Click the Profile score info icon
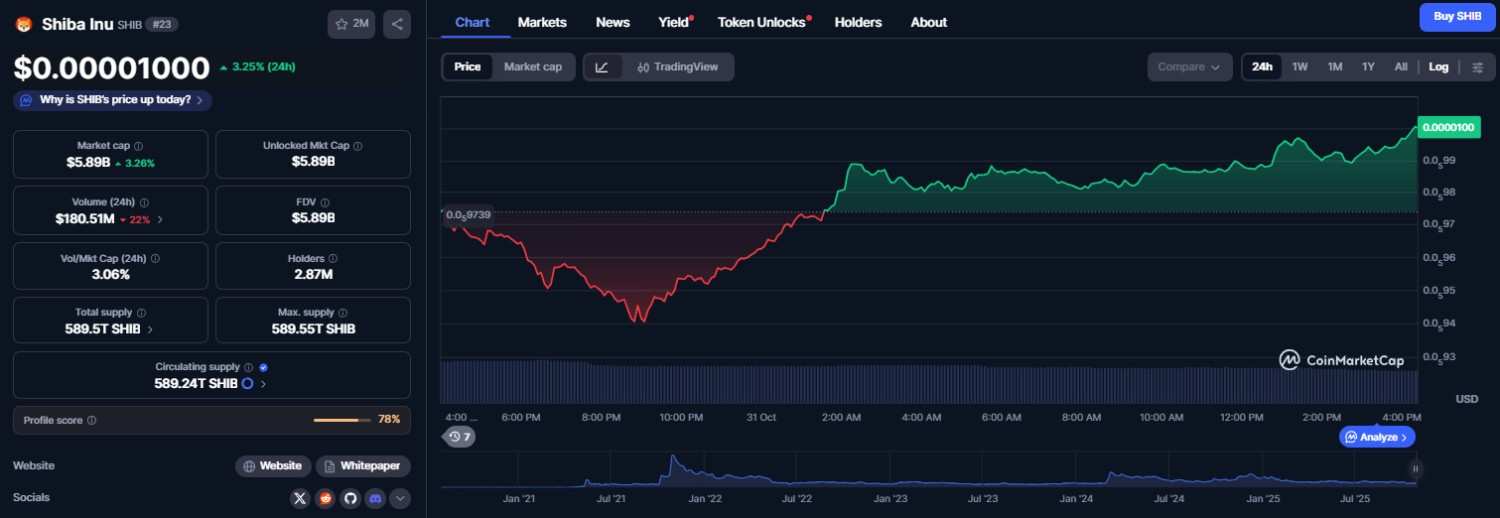1500x518 pixels. pos(92,421)
